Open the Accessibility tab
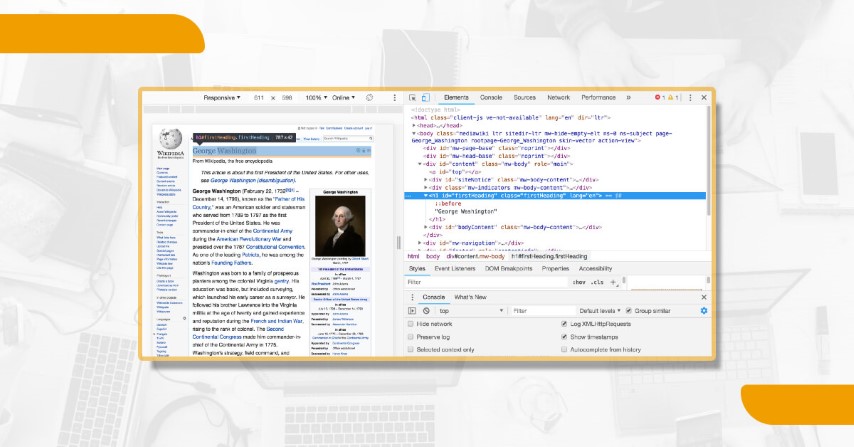Screen dimensions: 854x447 [595, 268]
